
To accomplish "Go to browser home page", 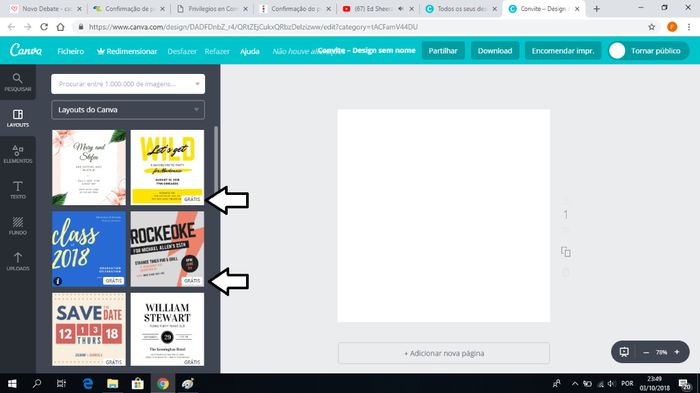I will pos(60,27).
